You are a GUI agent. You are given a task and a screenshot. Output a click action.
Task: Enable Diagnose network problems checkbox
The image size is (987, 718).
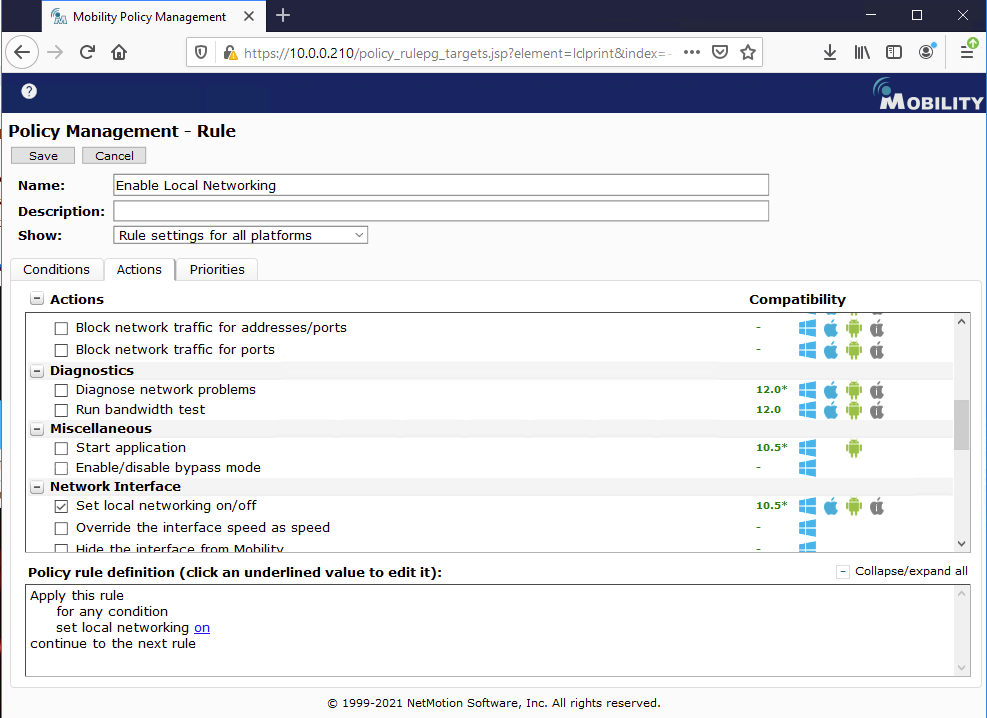coord(61,390)
